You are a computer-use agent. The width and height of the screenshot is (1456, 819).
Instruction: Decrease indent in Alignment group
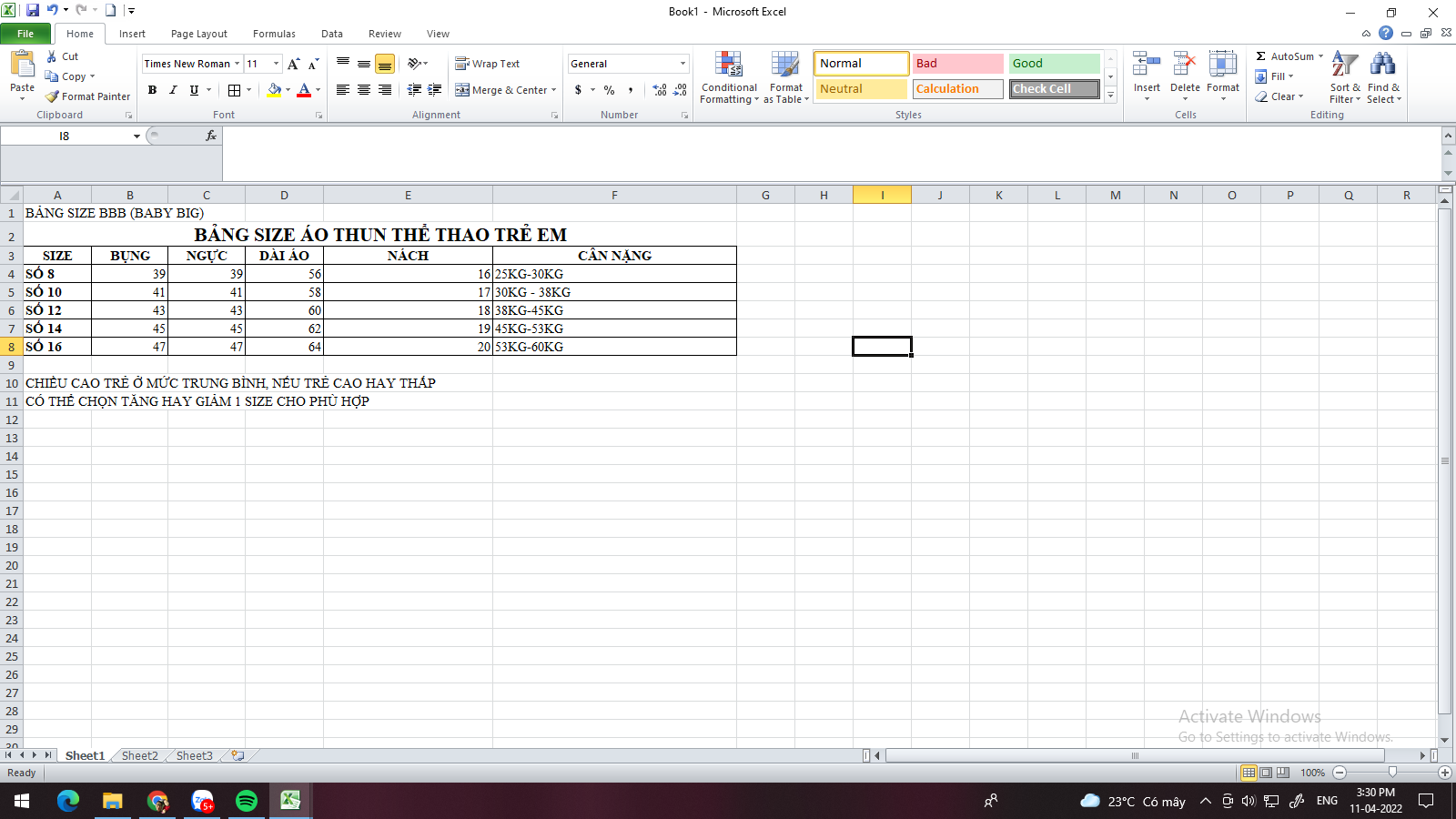pyautogui.click(x=414, y=90)
